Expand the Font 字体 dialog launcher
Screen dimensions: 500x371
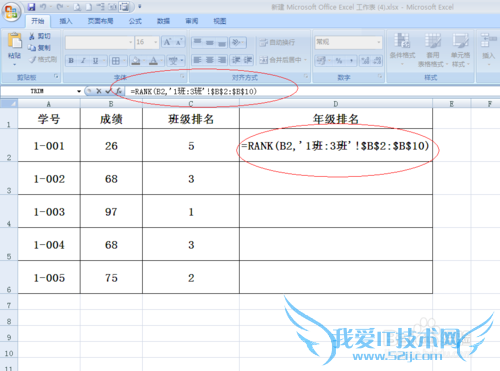[182, 77]
